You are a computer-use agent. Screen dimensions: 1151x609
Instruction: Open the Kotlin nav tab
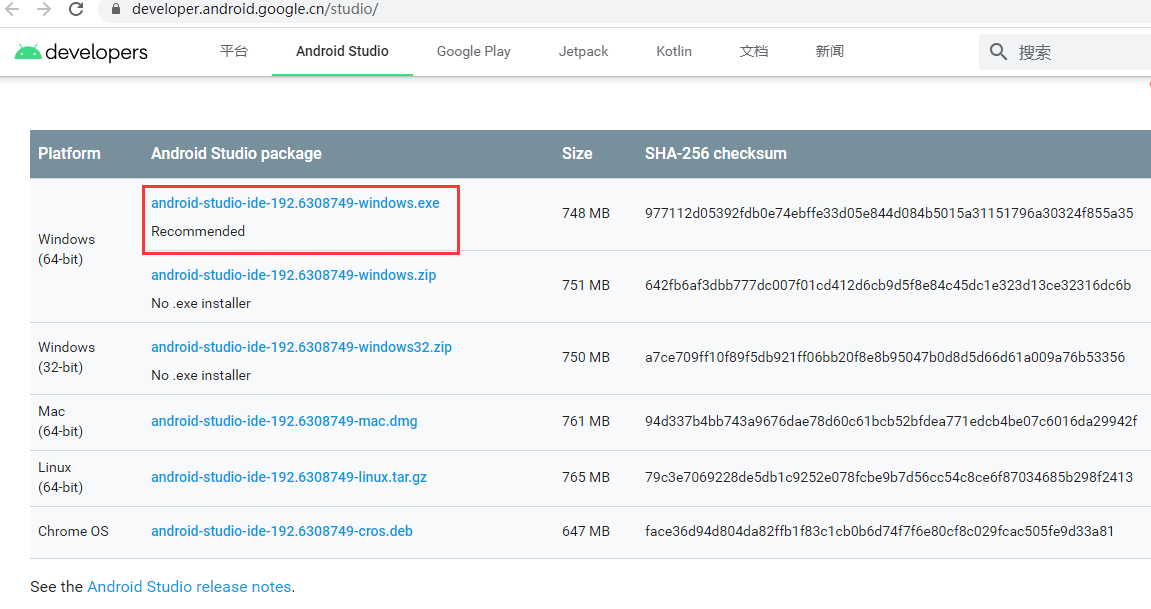coord(674,51)
